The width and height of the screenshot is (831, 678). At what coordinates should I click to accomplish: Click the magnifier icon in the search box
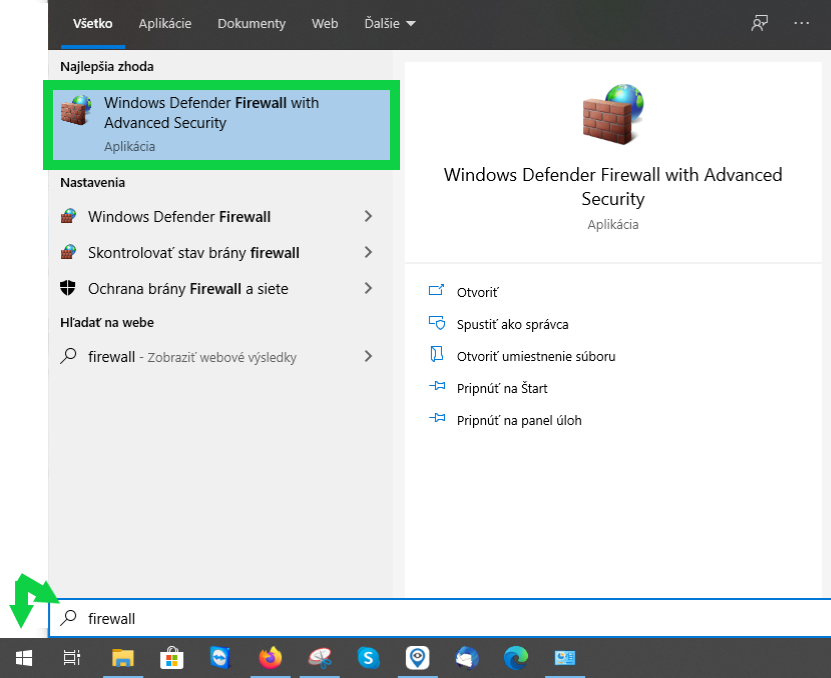pos(68,618)
